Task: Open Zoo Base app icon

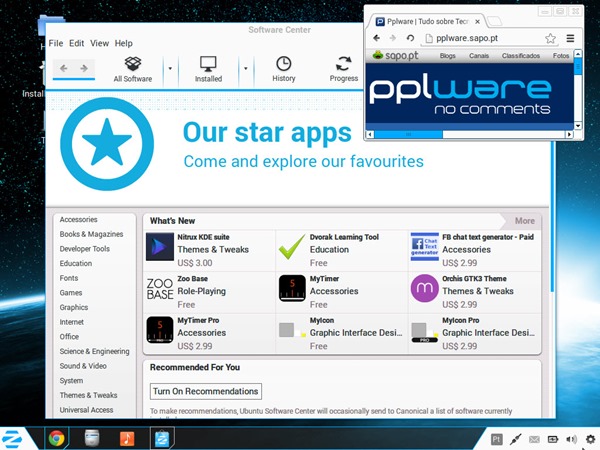Action: pyautogui.click(x=160, y=289)
